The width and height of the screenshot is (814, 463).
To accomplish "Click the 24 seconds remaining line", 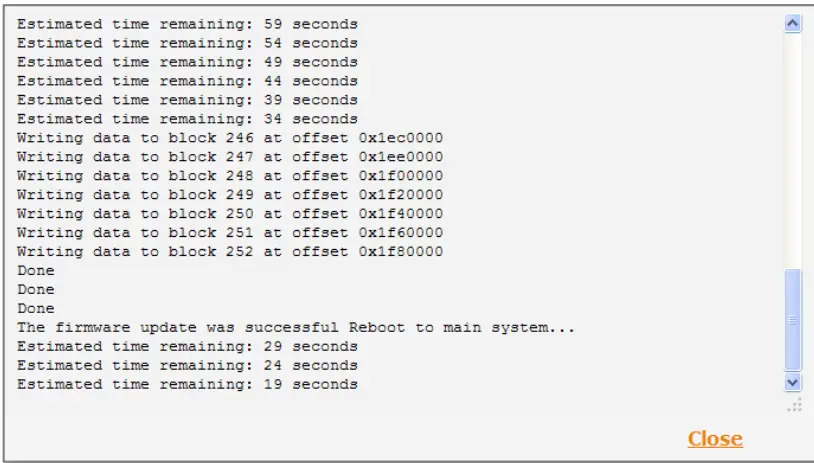I will [x=187, y=365].
